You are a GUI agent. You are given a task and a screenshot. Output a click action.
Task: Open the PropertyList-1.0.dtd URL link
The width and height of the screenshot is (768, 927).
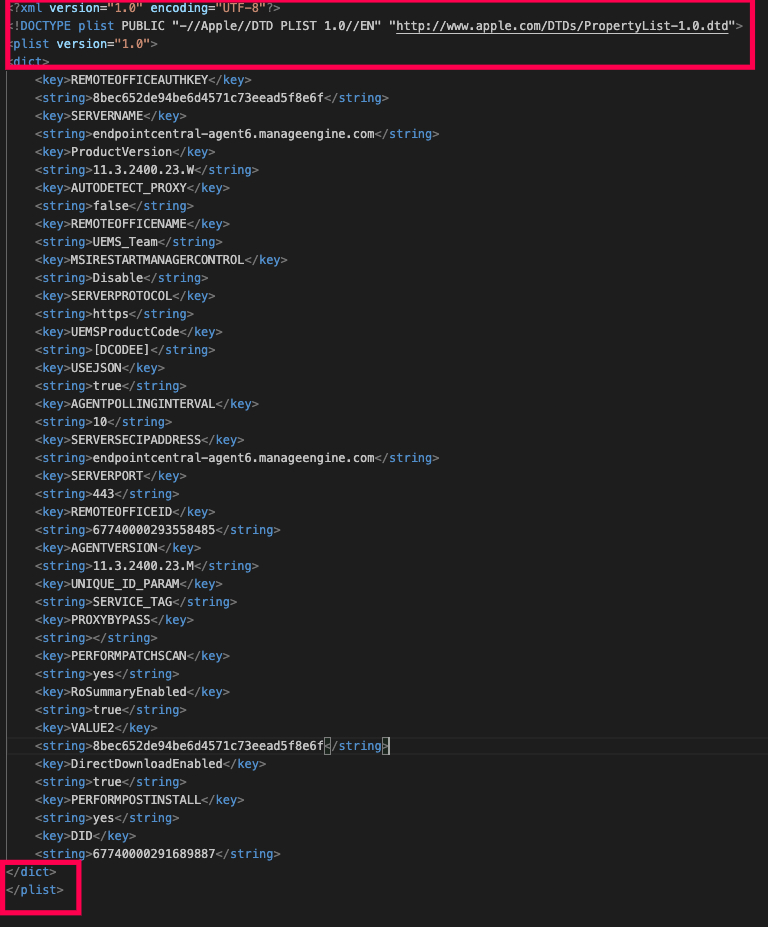tap(562, 26)
